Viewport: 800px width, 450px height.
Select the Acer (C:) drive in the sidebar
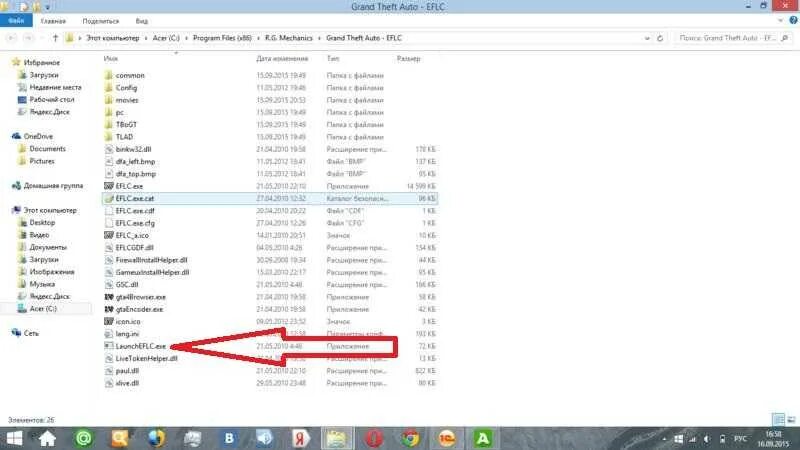43,309
